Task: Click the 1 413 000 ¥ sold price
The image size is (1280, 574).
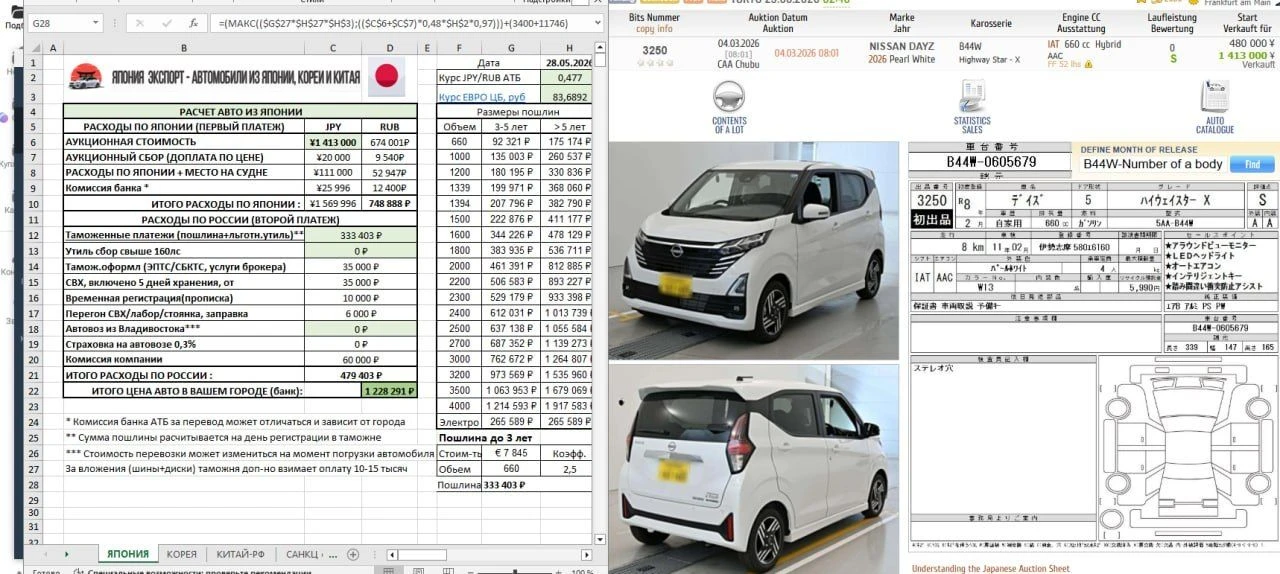Action: (x=1245, y=56)
